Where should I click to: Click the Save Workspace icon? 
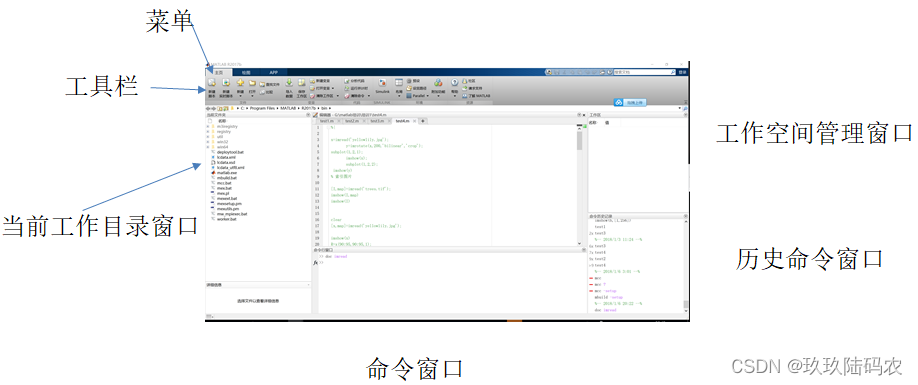point(302,82)
